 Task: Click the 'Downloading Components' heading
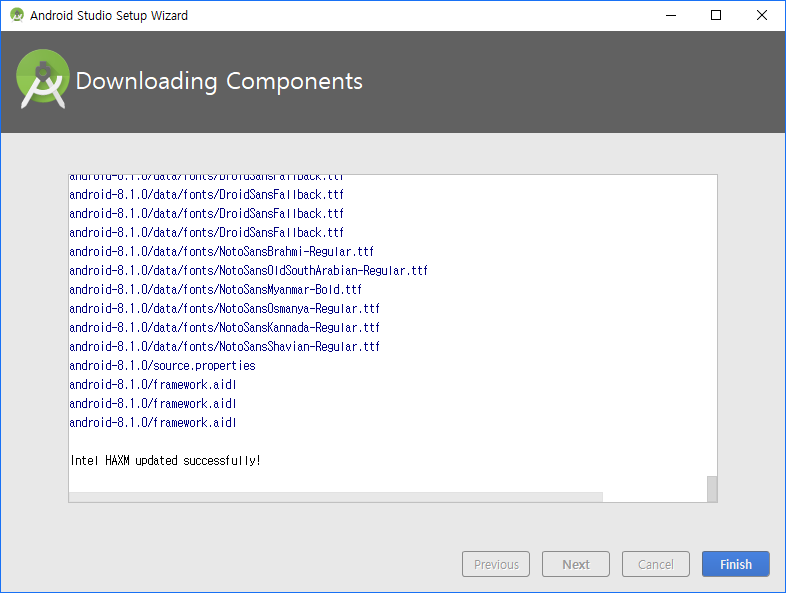tap(219, 81)
